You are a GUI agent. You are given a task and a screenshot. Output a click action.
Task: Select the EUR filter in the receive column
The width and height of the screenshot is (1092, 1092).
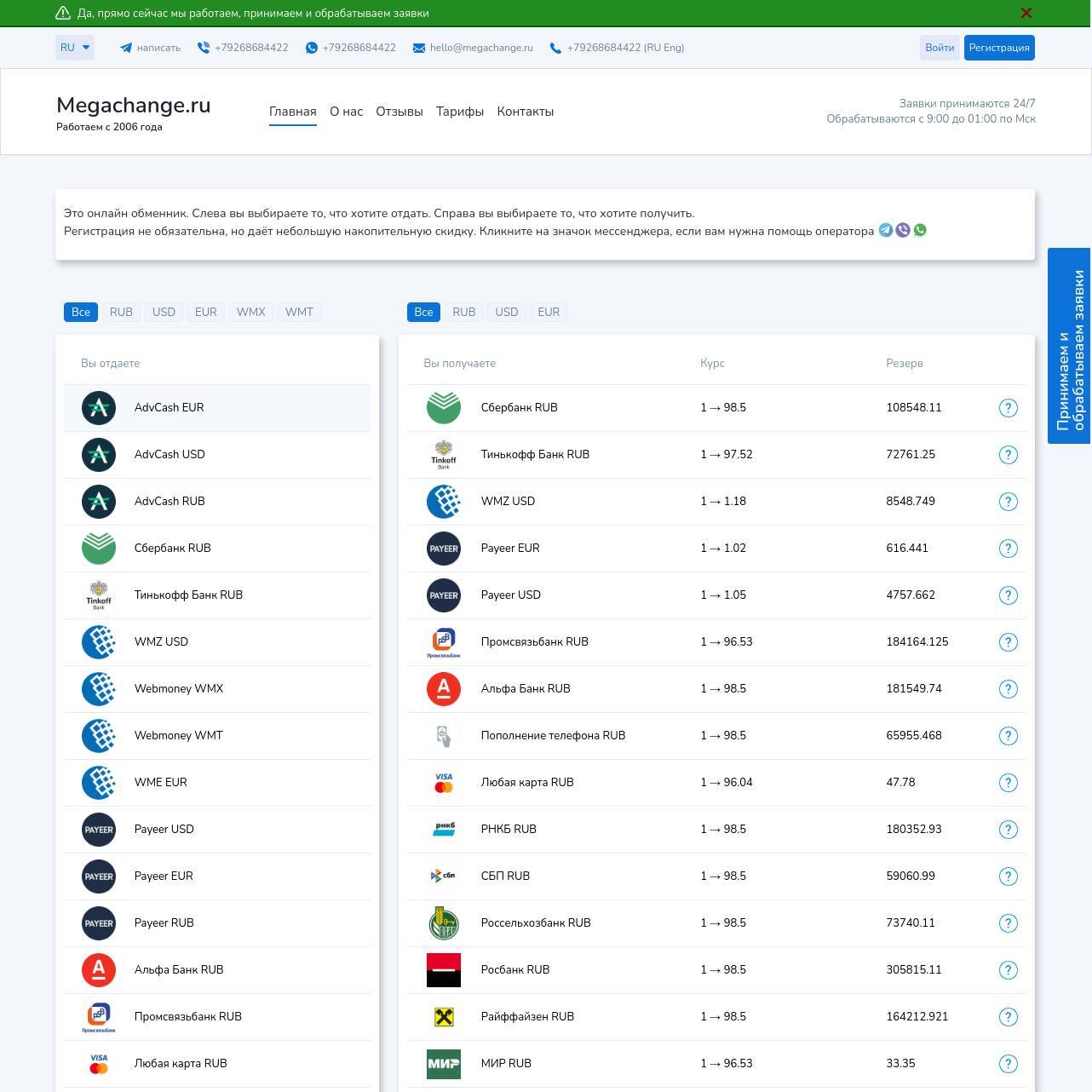coord(549,312)
